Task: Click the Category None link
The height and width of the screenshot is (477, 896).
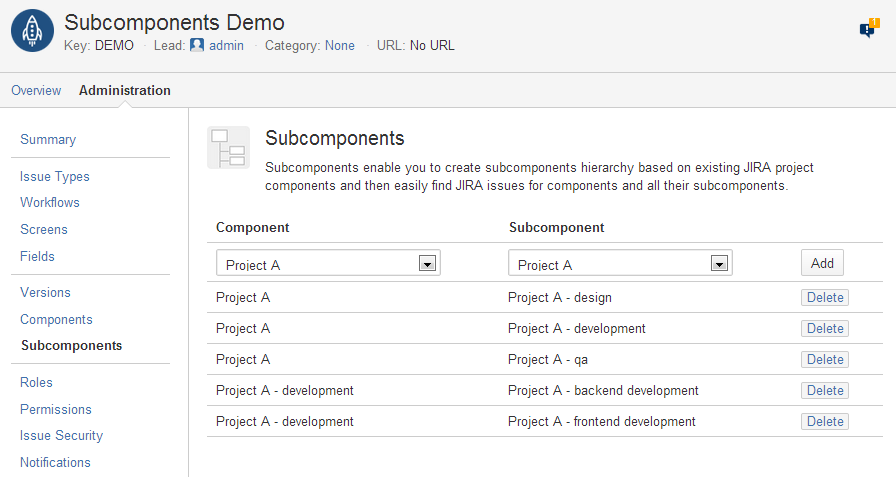Action: pos(340,45)
